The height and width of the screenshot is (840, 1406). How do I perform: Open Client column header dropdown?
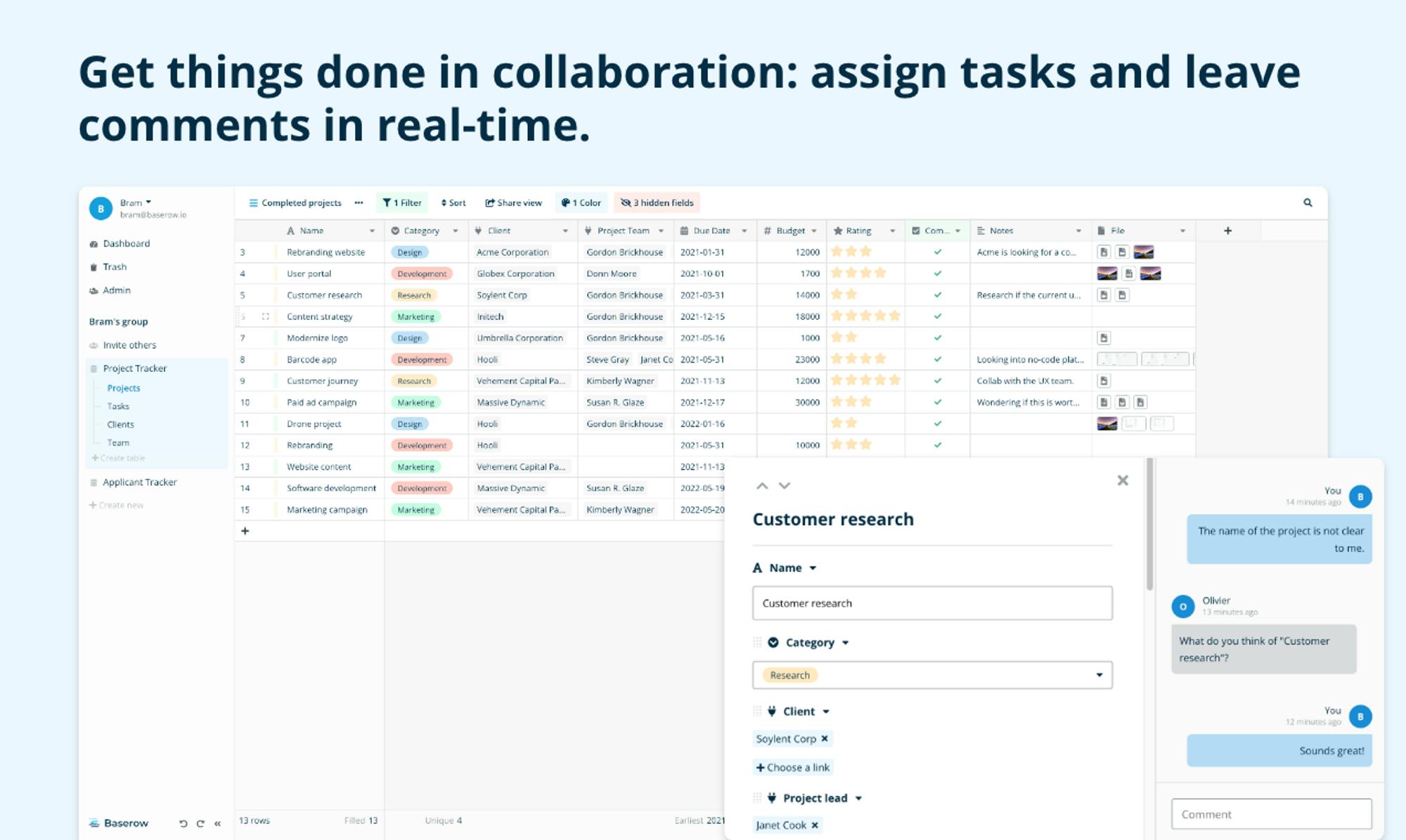[565, 231]
